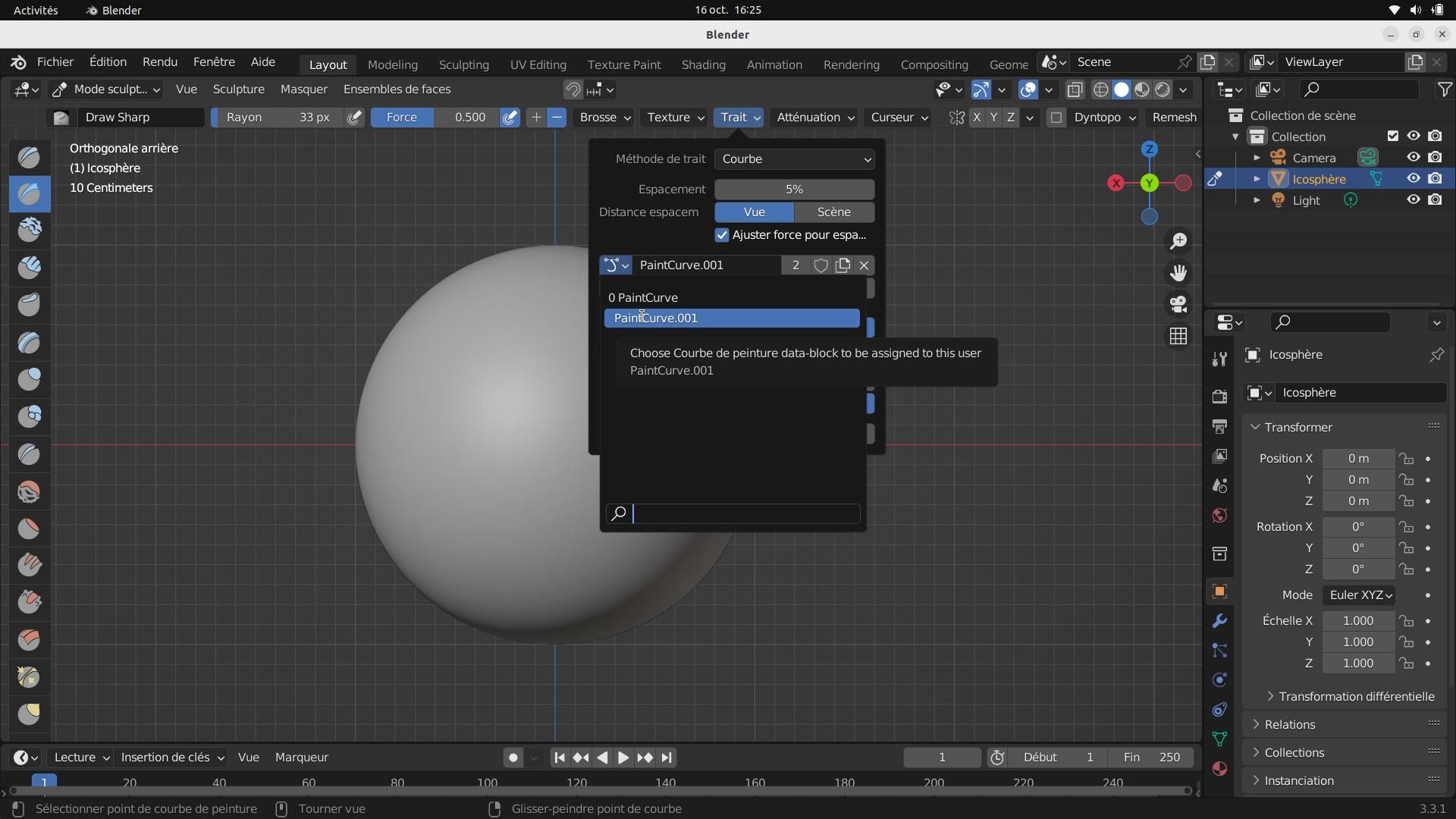Image resolution: width=1456 pixels, height=819 pixels.
Task: Open Euler XYZ rotation mode dropdown
Action: point(1360,595)
